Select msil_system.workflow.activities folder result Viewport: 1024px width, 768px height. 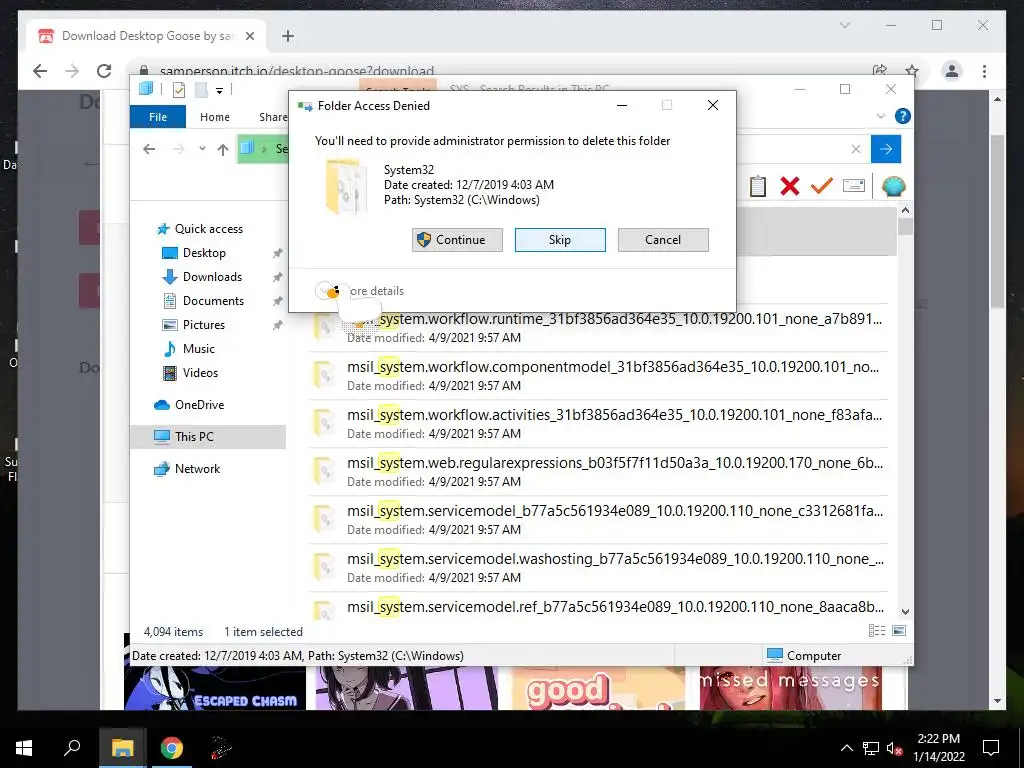(x=598, y=424)
